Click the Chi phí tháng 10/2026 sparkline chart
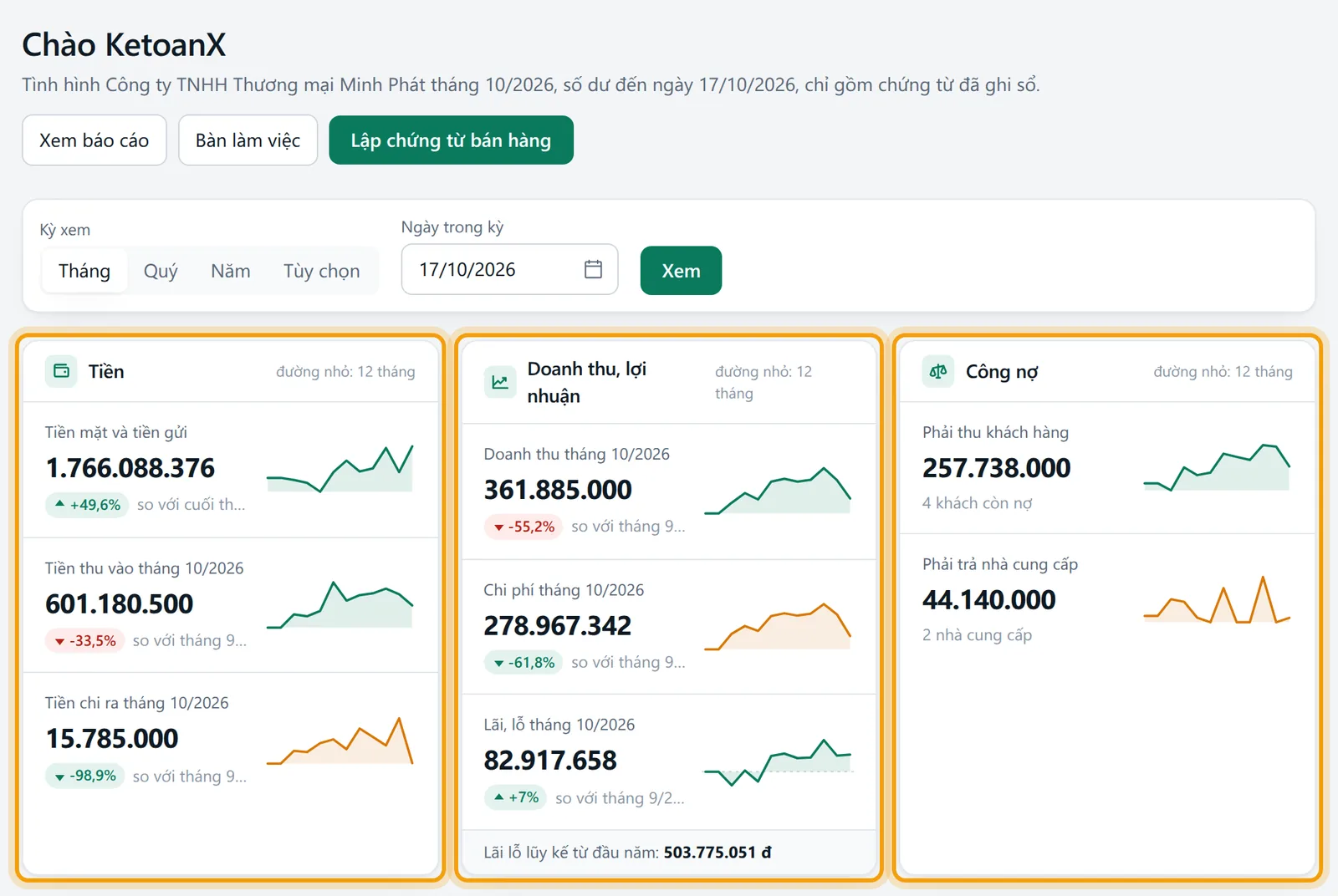1338x896 pixels. click(x=778, y=626)
